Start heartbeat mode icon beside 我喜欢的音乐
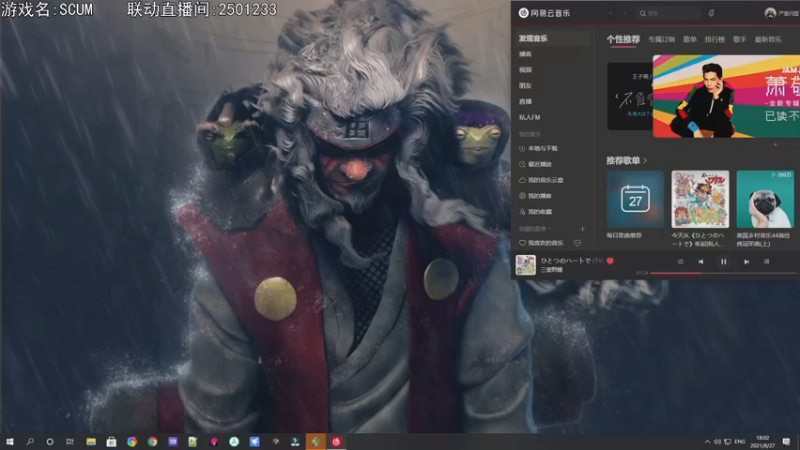The width and height of the screenshot is (800, 450). point(577,243)
